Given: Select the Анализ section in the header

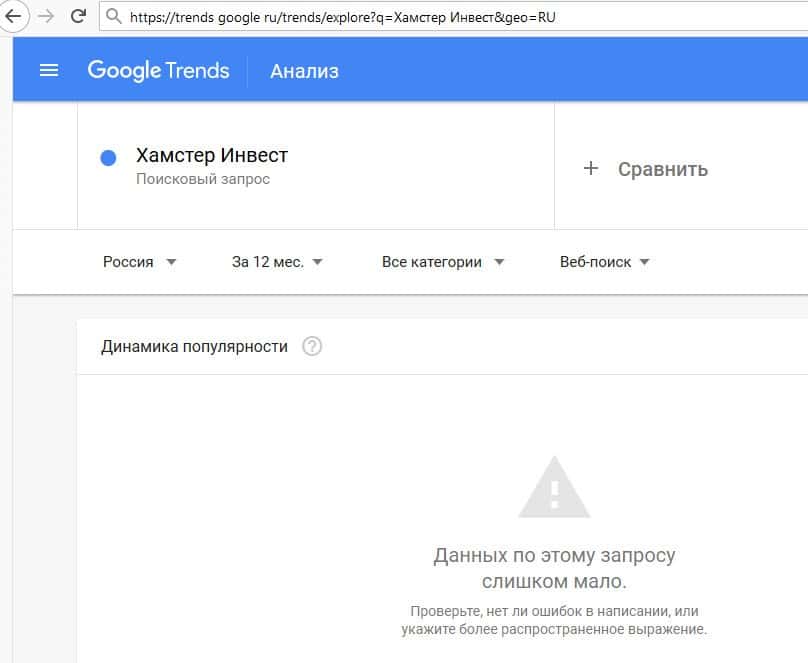Looking at the screenshot, I should (304, 71).
